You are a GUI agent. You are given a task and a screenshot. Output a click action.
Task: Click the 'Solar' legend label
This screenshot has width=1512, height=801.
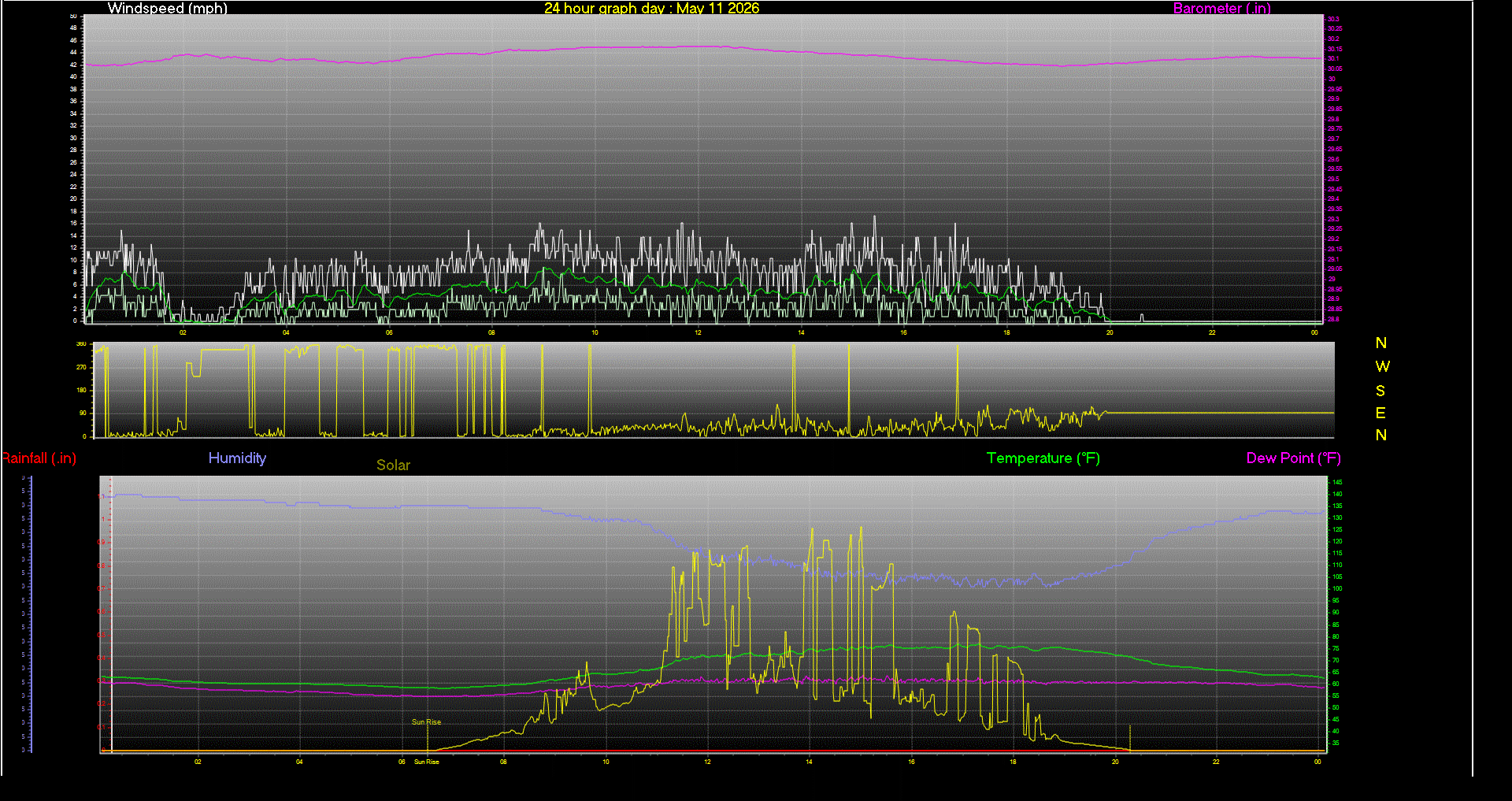393,465
